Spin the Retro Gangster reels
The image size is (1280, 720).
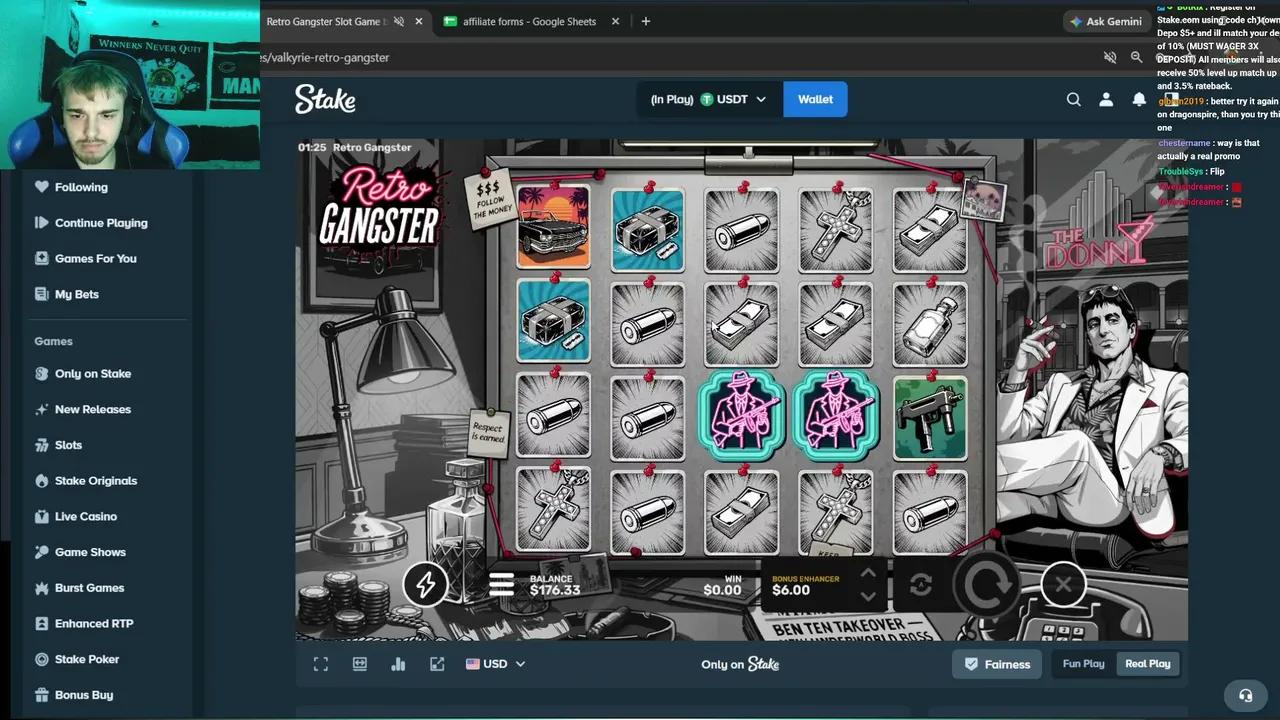(x=985, y=585)
